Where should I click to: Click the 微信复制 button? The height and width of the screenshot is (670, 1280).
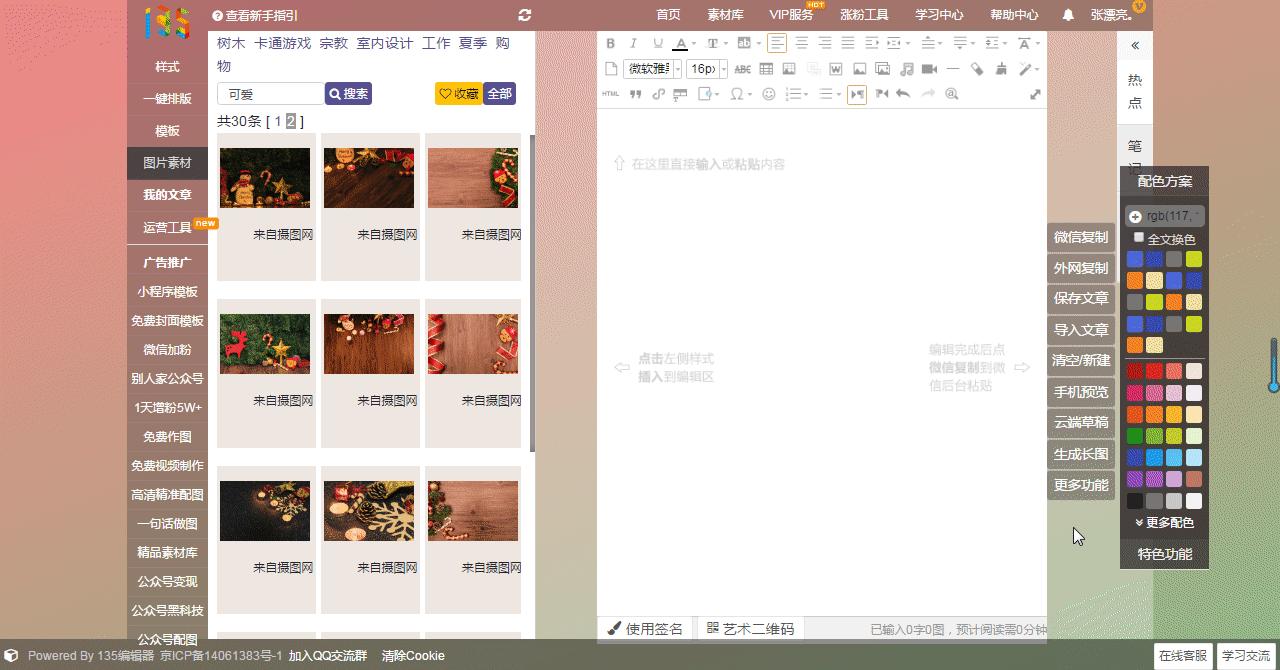(x=1081, y=237)
